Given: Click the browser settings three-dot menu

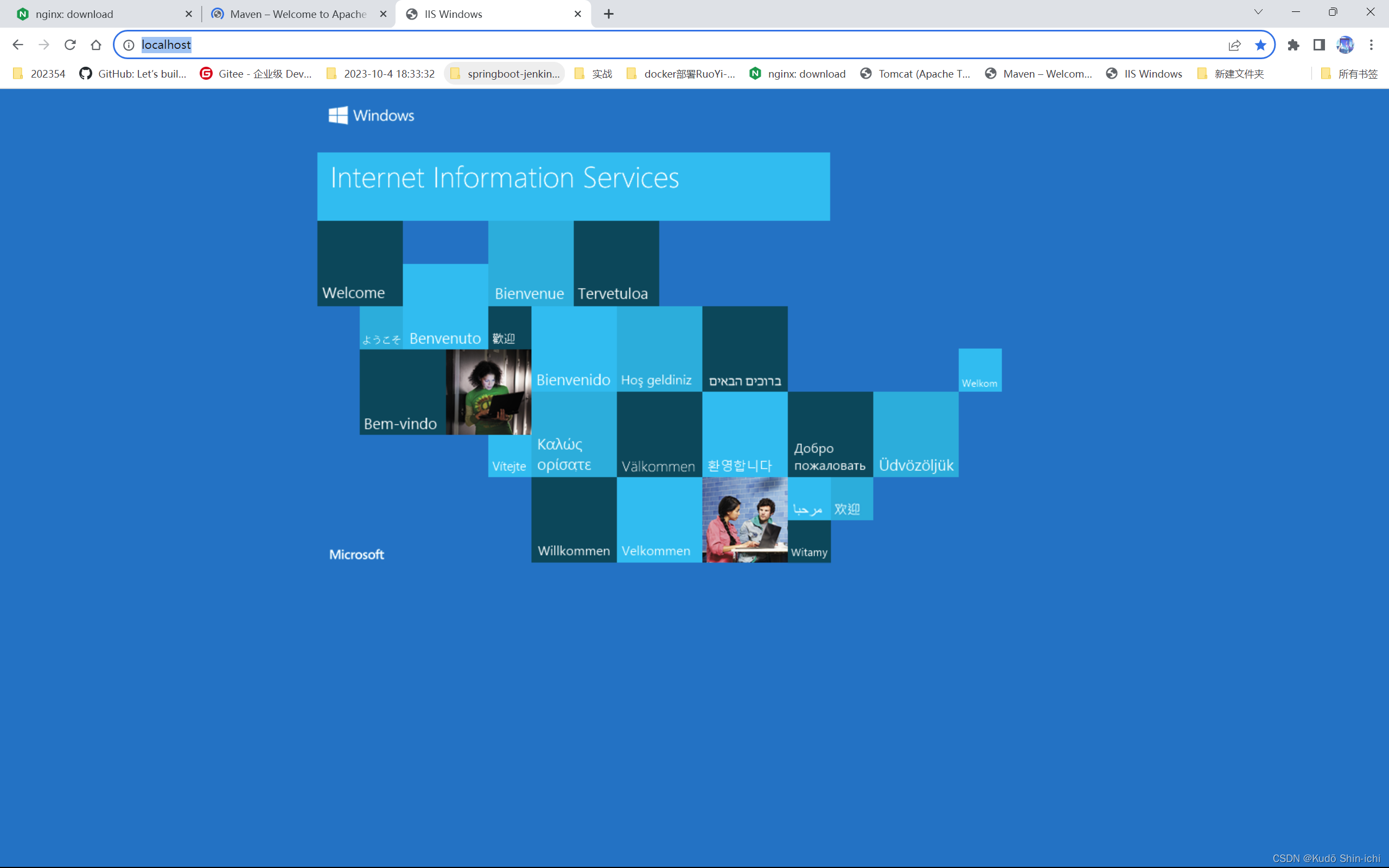Looking at the screenshot, I should tap(1371, 45).
